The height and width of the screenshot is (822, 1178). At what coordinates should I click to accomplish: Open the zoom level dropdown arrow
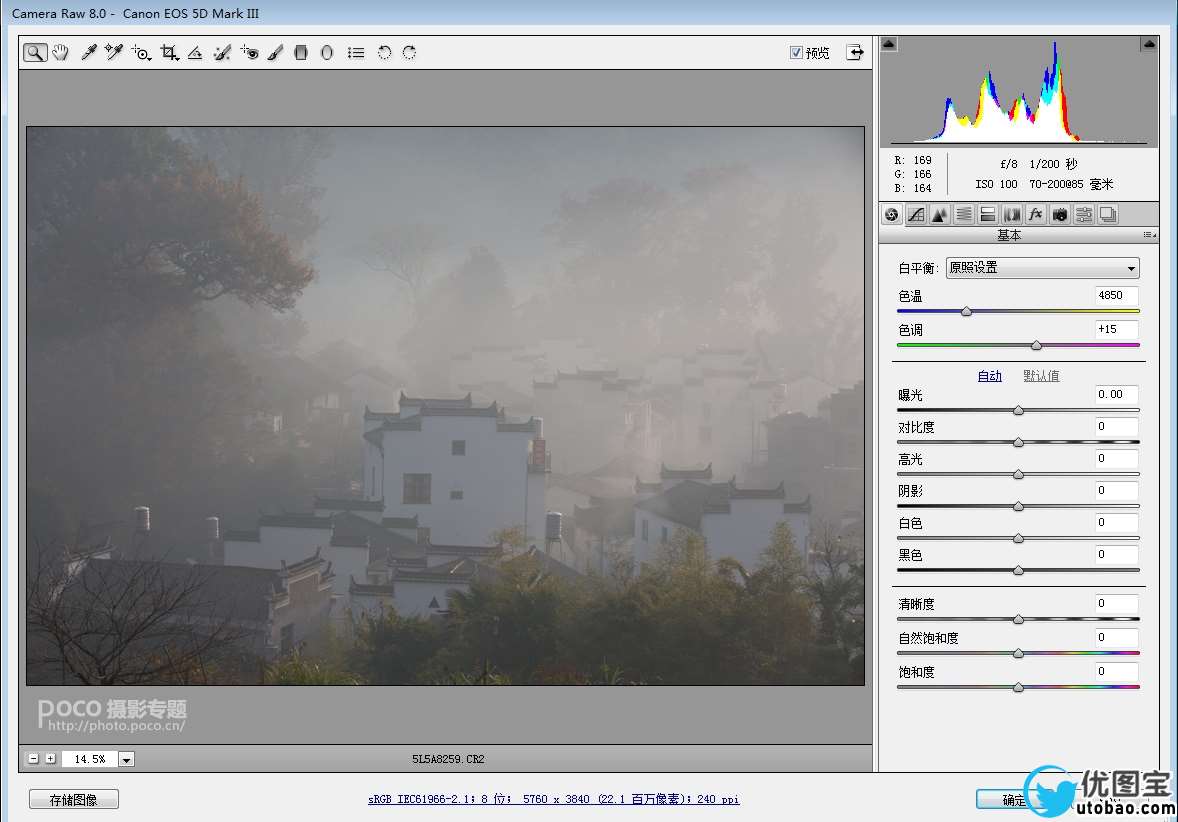[127, 760]
